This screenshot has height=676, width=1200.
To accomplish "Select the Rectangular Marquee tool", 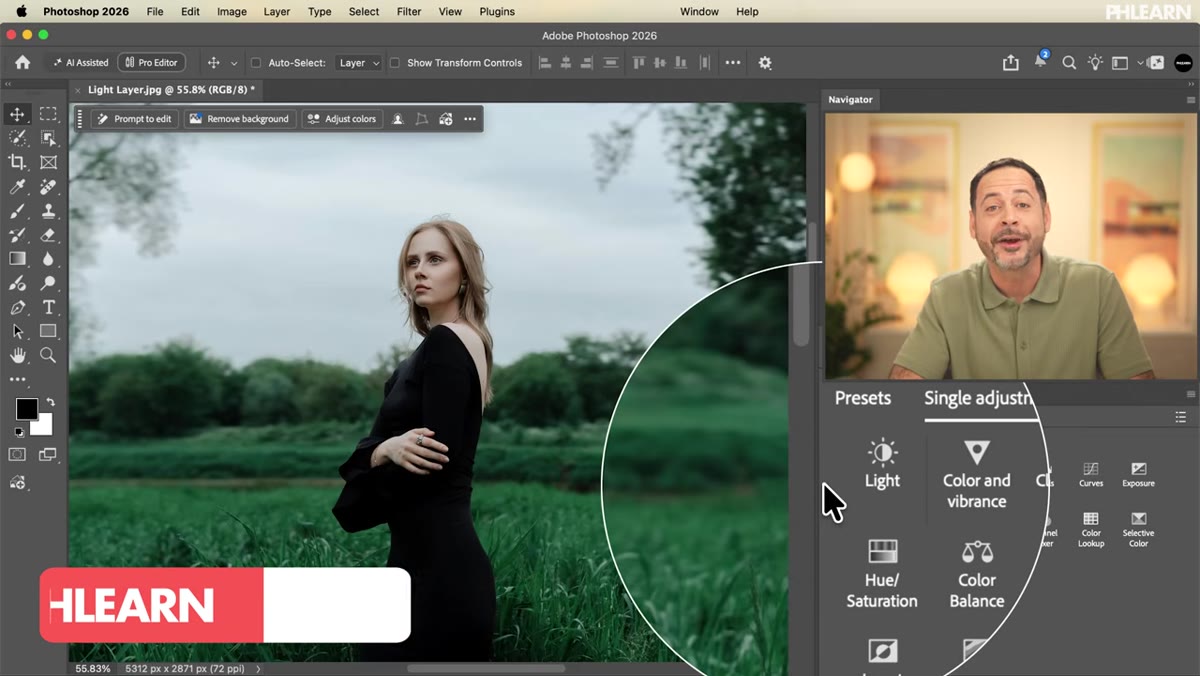I will [48, 114].
